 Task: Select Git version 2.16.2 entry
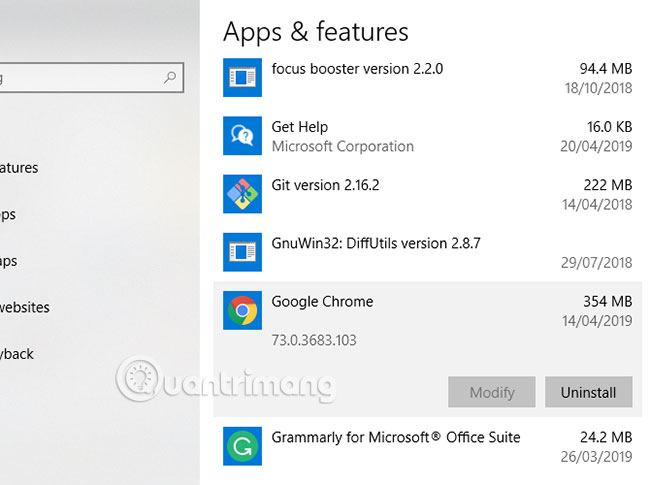[x=325, y=185]
